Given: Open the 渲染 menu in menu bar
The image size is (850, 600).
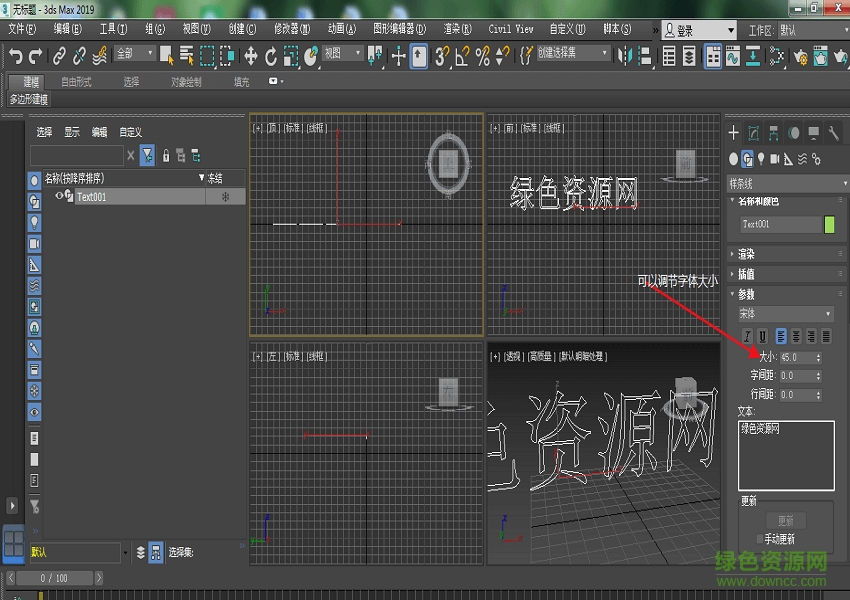Looking at the screenshot, I should [x=457, y=29].
